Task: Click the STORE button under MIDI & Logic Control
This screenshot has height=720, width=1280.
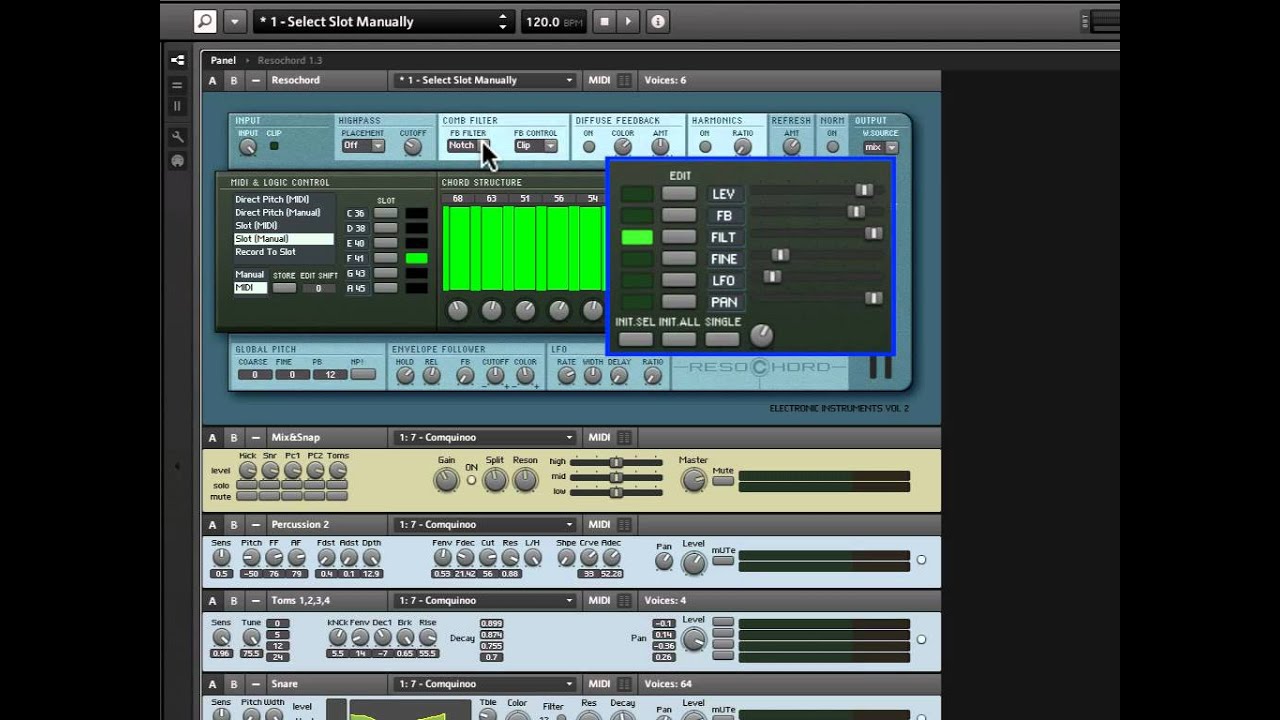Action: (284, 288)
